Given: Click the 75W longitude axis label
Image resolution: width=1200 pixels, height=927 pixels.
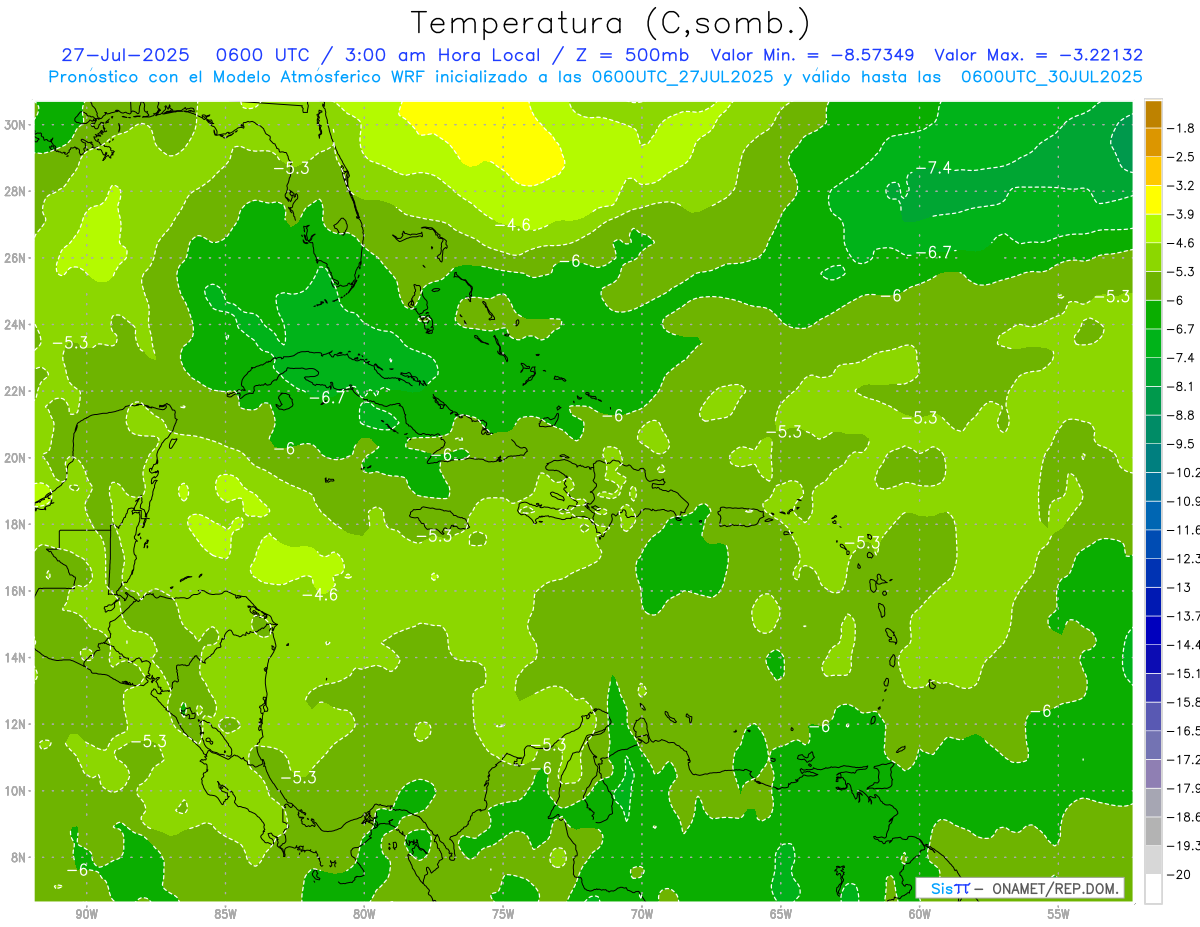Looking at the screenshot, I should click(503, 913).
